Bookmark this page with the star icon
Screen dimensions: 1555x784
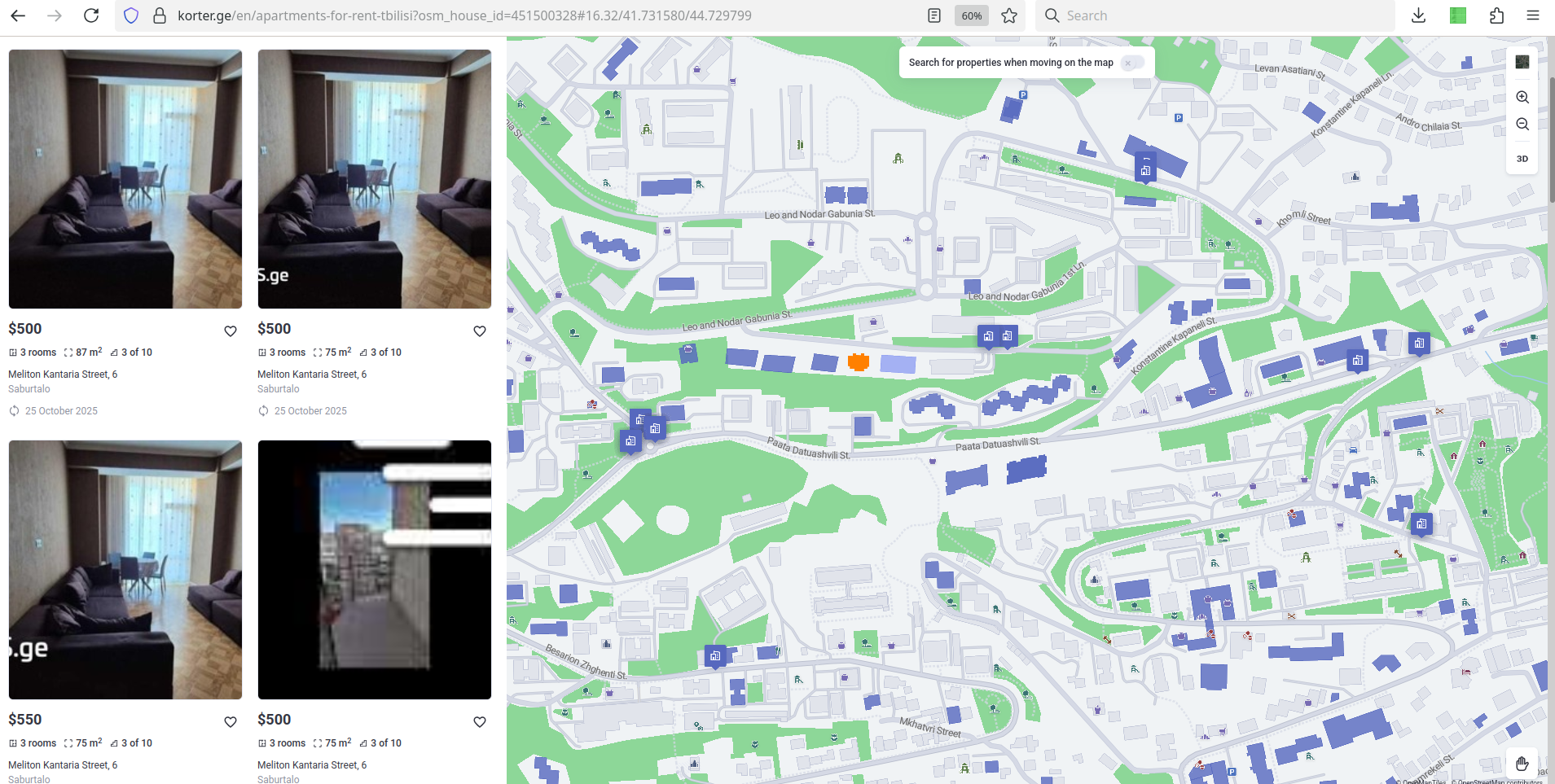coord(1009,15)
